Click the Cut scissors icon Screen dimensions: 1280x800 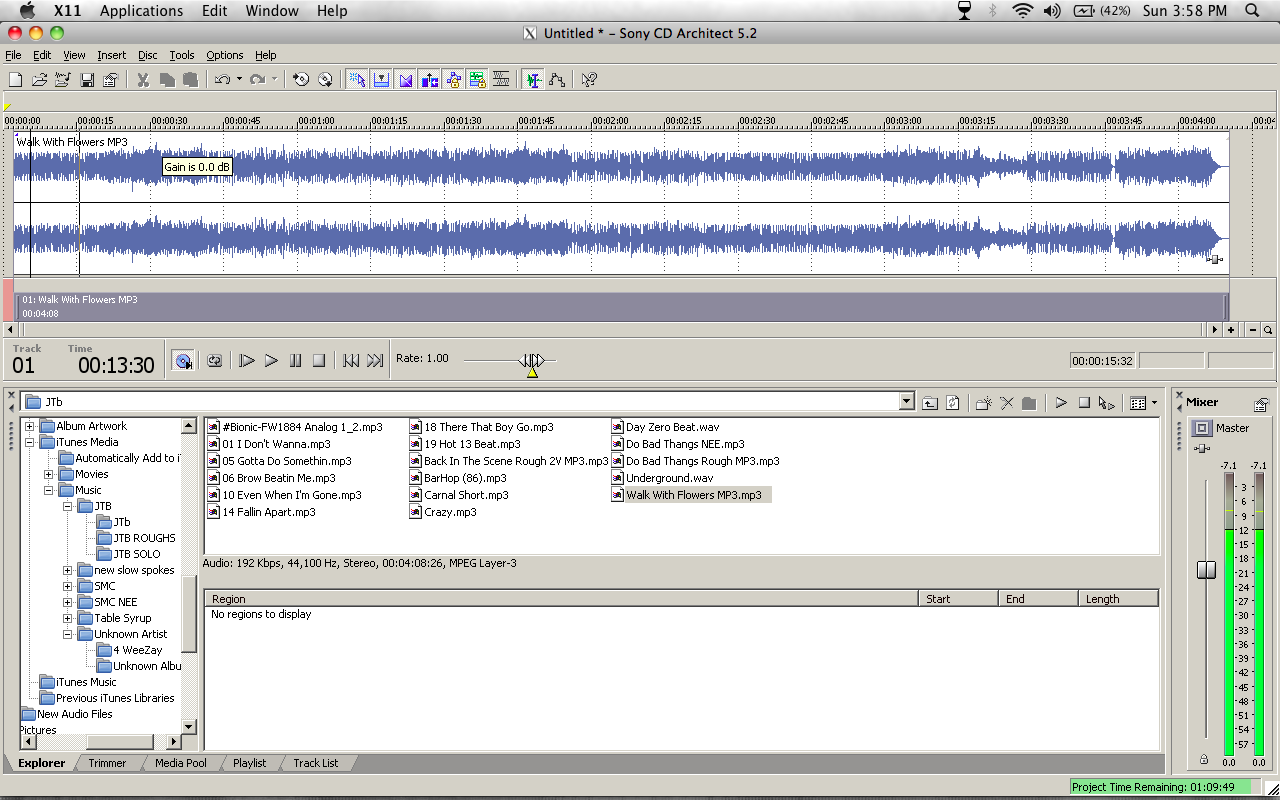pos(143,80)
